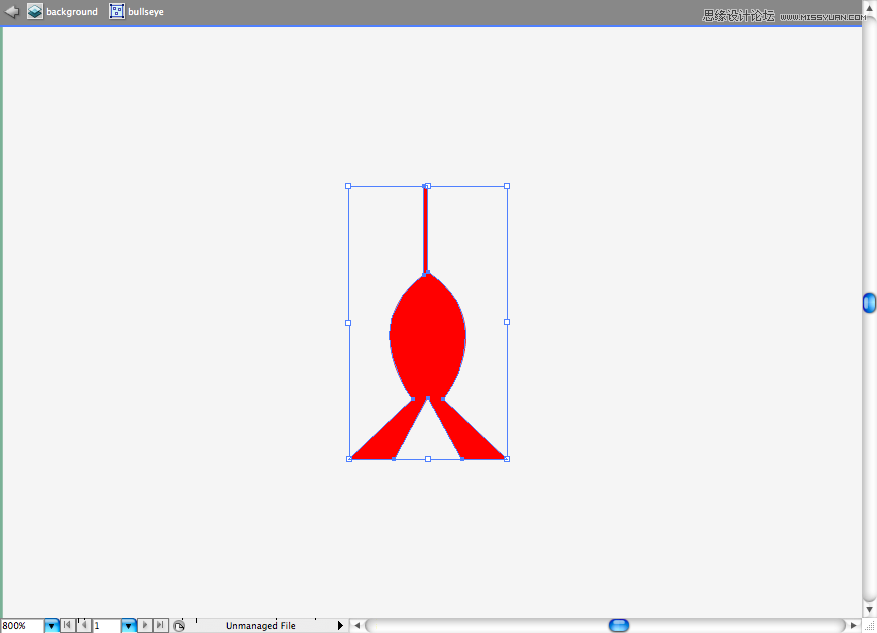Screen dimensions: 877x633
Task: Open the zoom level dropdown
Action: pyautogui.click(x=51, y=626)
